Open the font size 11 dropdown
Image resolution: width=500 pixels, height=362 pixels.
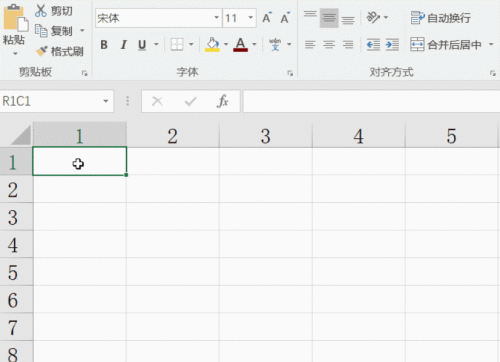(x=251, y=18)
